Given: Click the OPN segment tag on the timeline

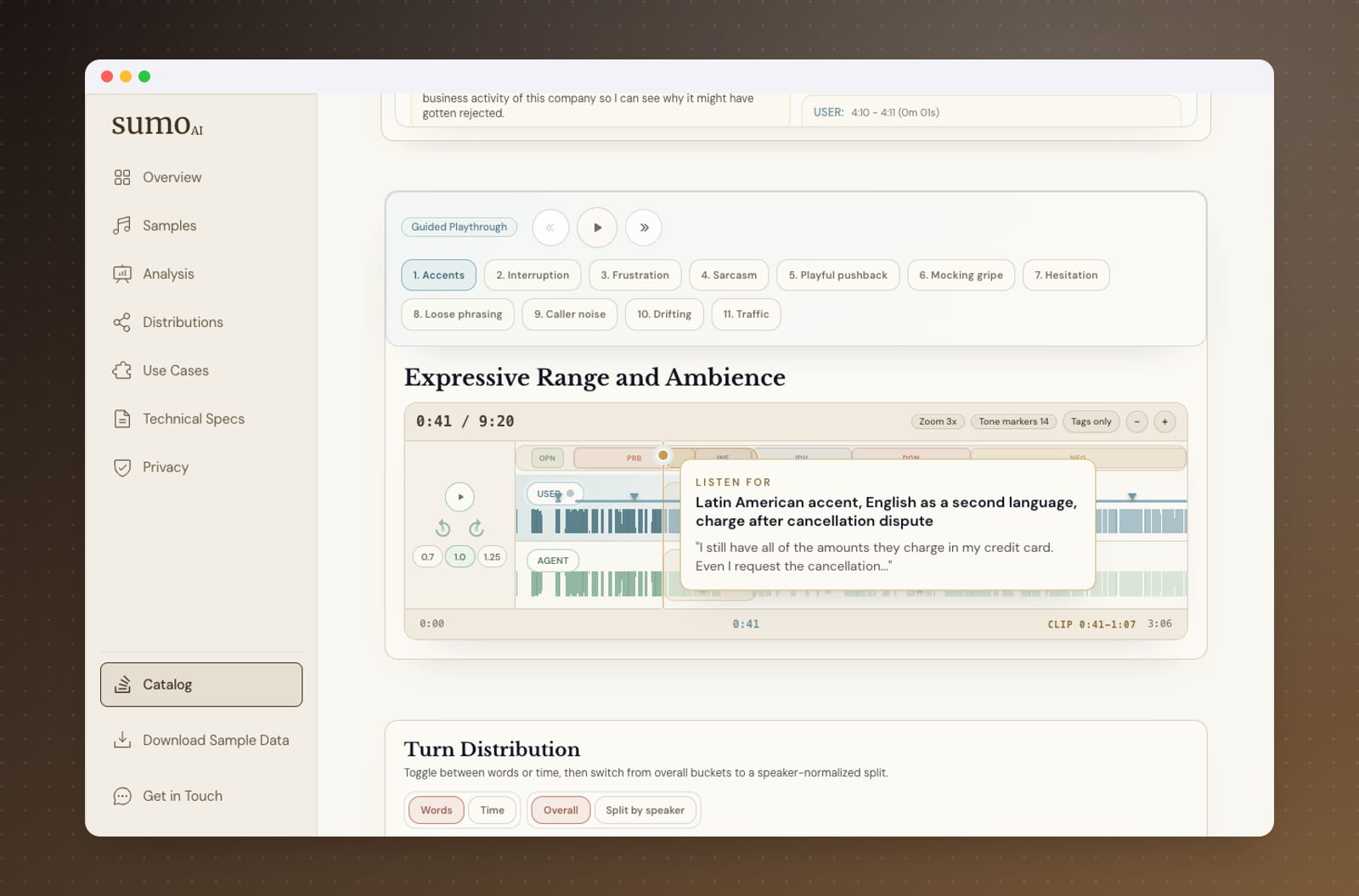Looking at the screenshot, I should 547,458.
